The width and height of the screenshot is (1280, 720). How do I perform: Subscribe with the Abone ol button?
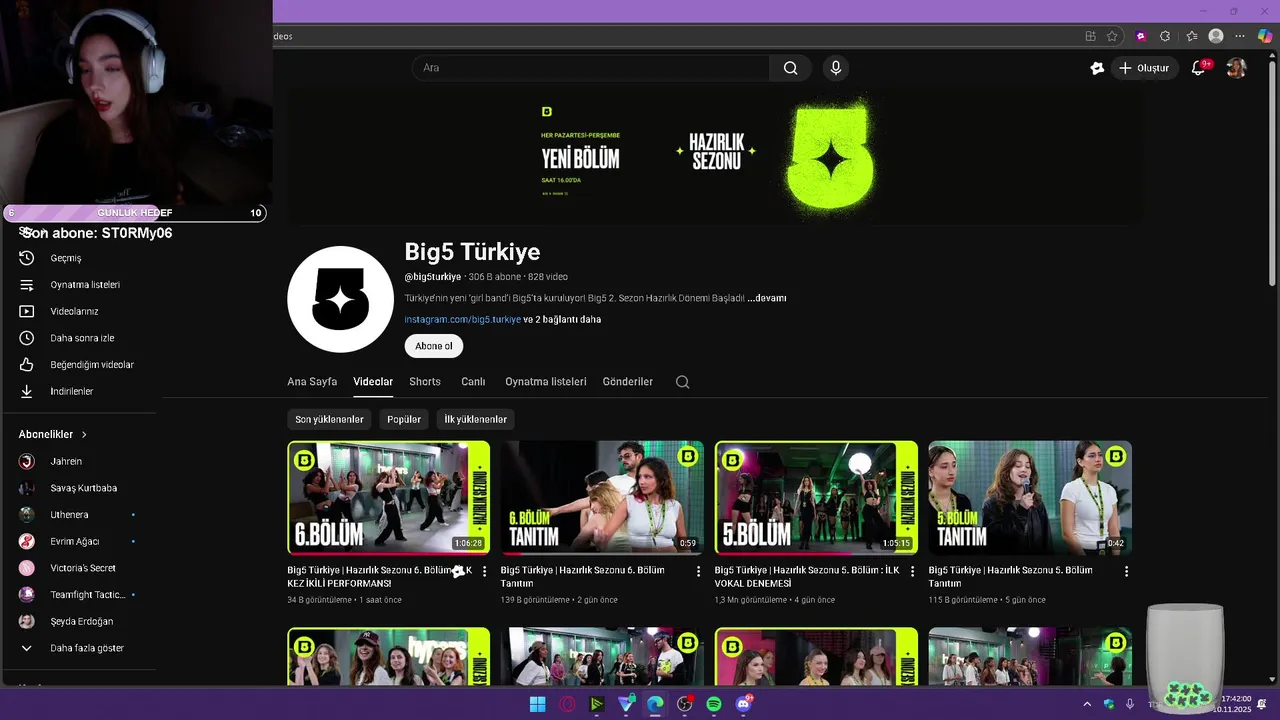434,346
